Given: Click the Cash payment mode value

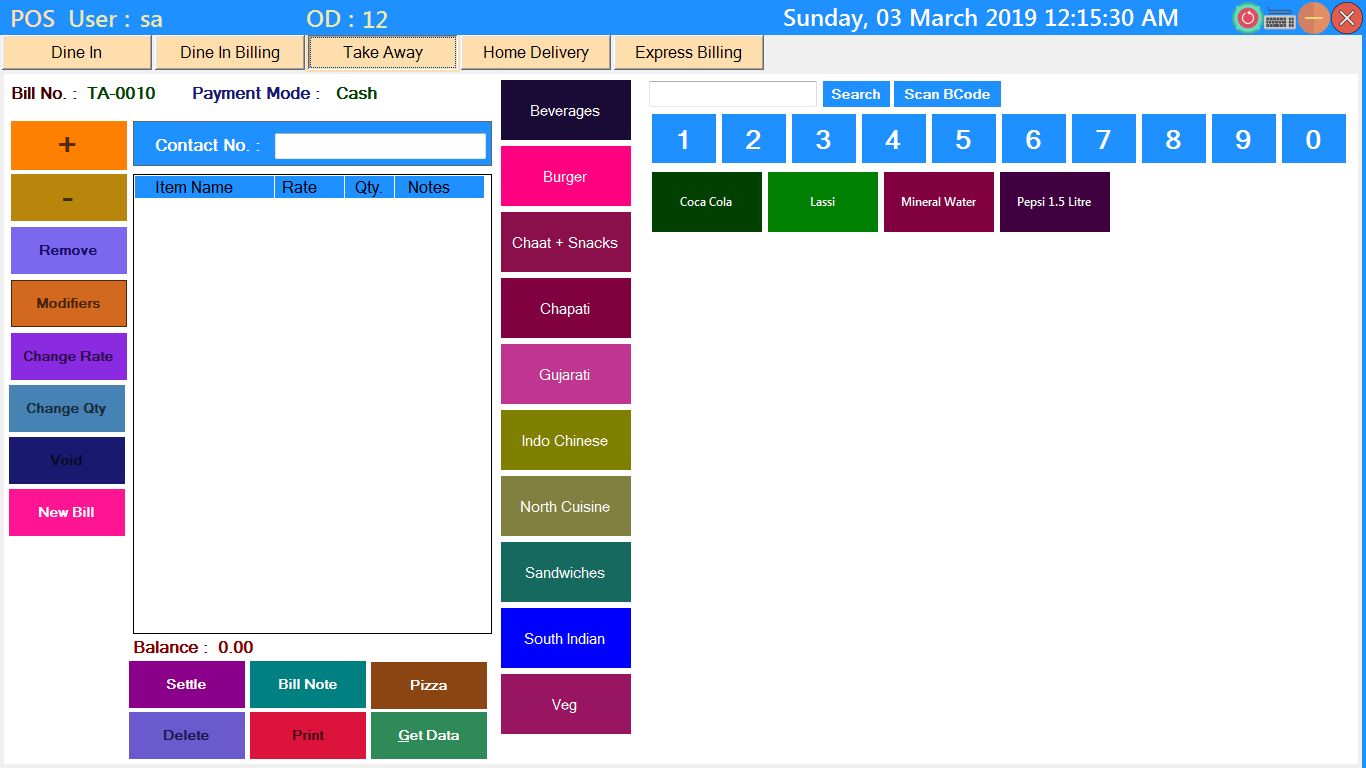Looking at the screenshot, I should 357,94.
